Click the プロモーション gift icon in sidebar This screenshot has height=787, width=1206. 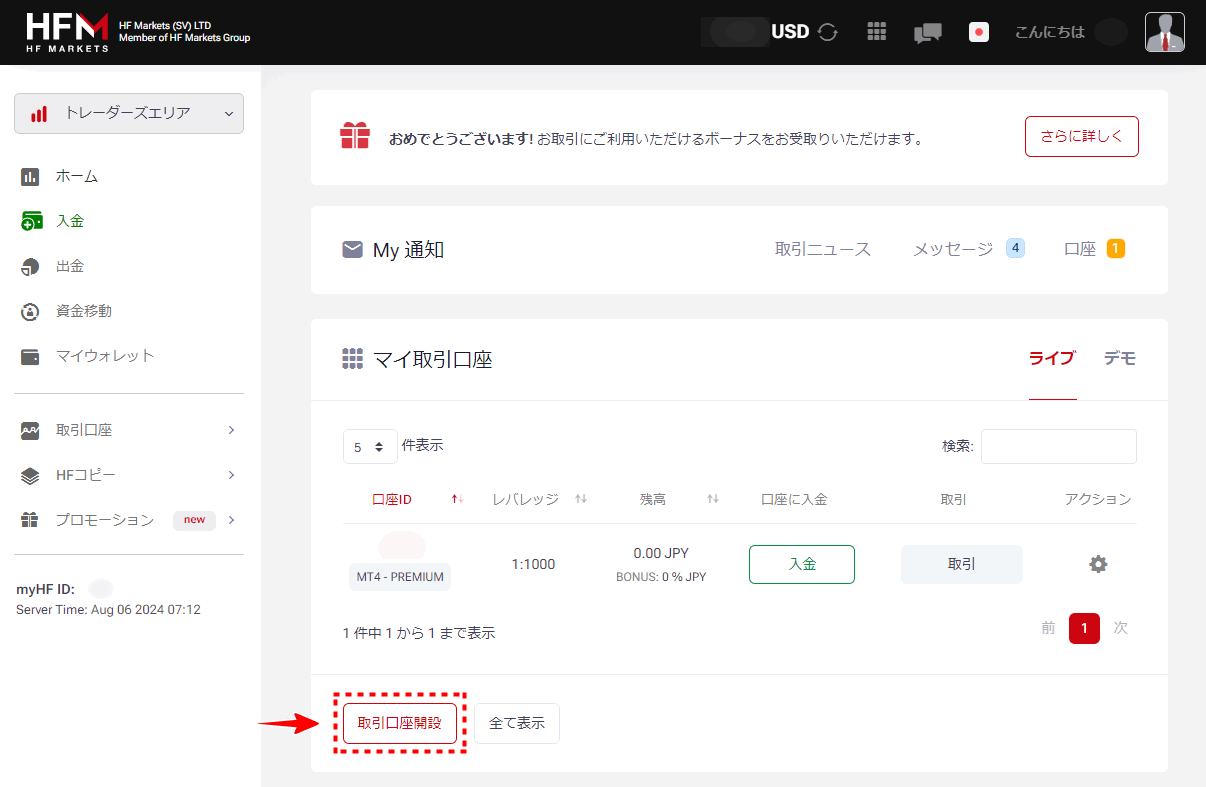30,520
